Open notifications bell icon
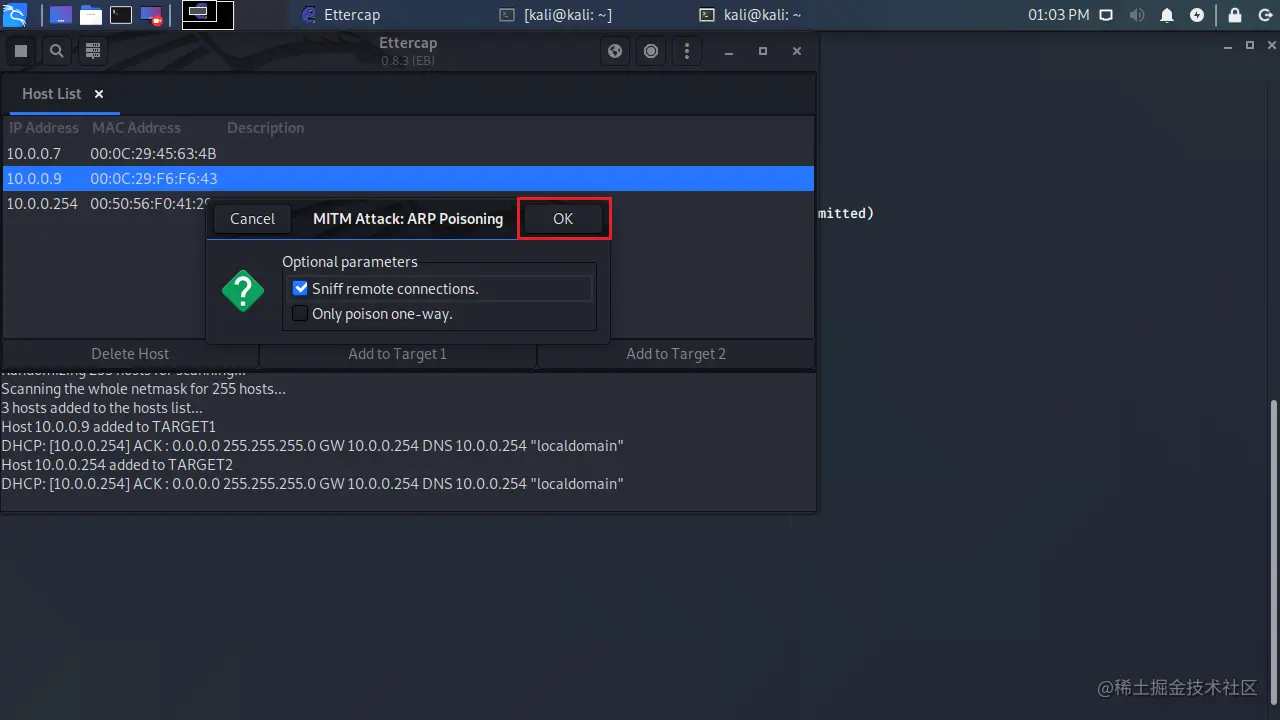The height and width of the screenshot is (720, 1280). coord(1167,15)
